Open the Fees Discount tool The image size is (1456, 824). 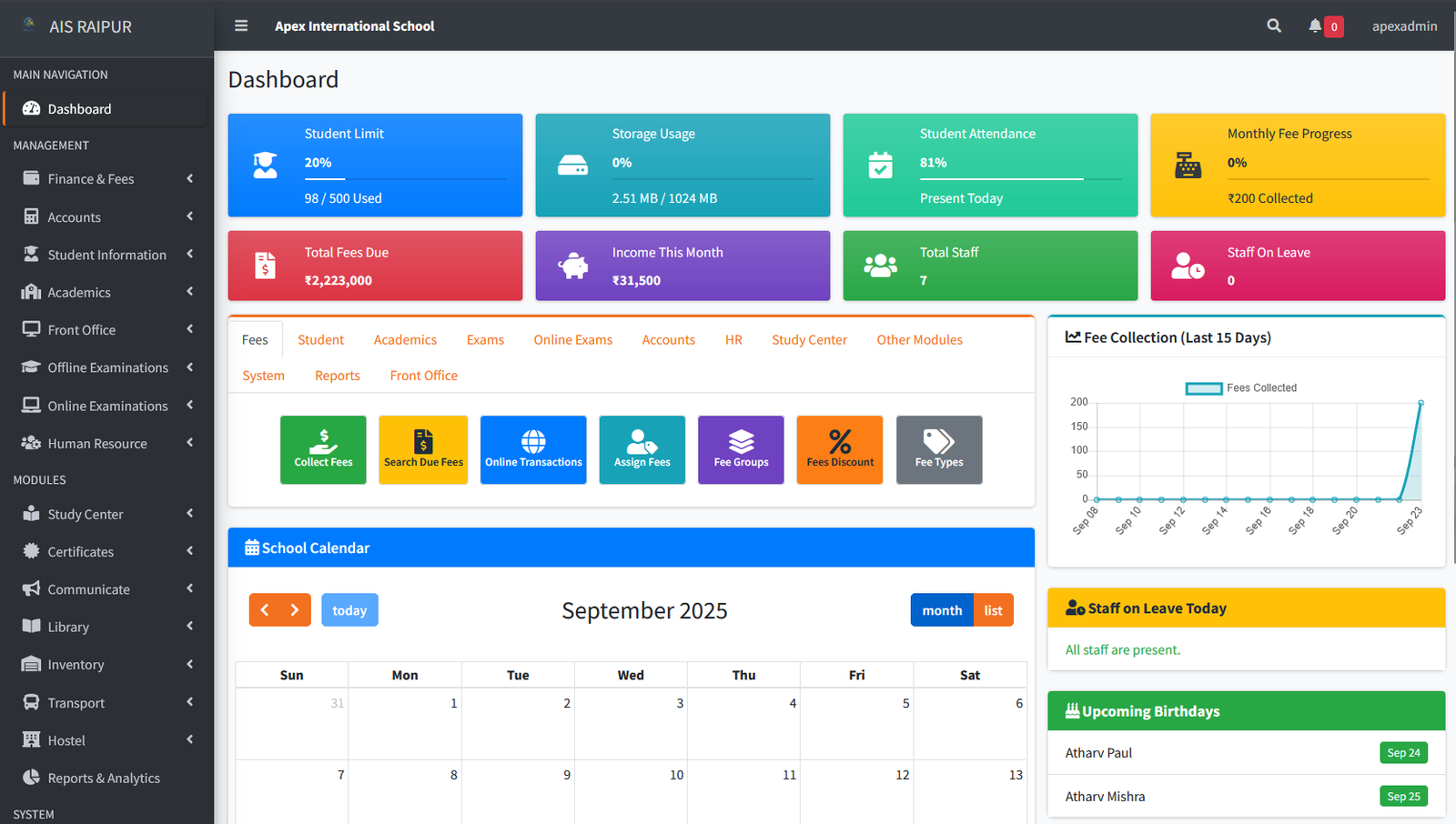point(839,449)
